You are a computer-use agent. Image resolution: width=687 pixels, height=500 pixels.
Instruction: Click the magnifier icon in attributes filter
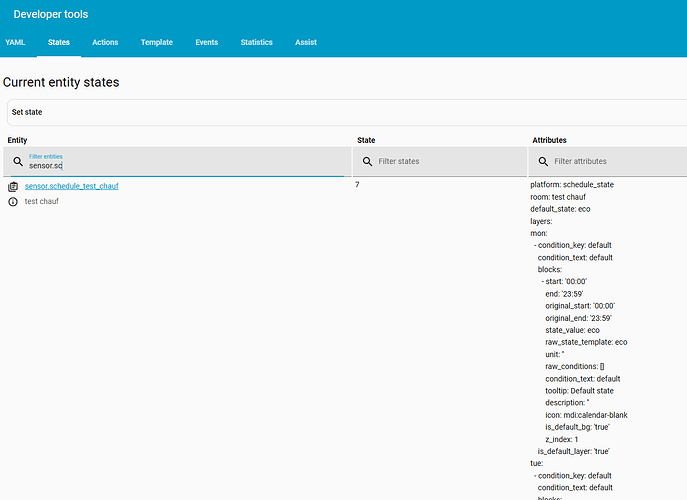coord(543,162)
